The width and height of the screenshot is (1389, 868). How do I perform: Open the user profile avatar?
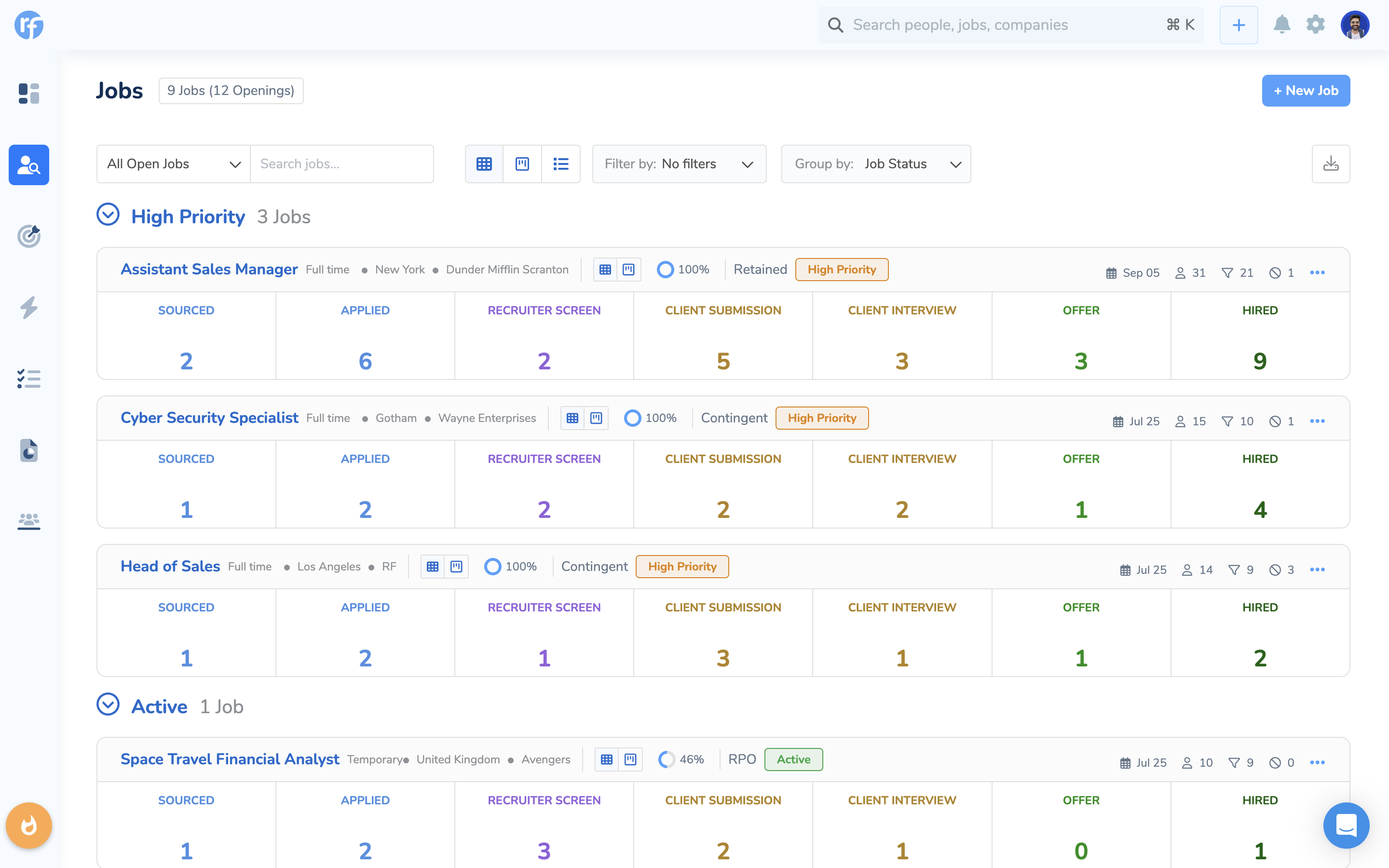(x=1355, y=25)
